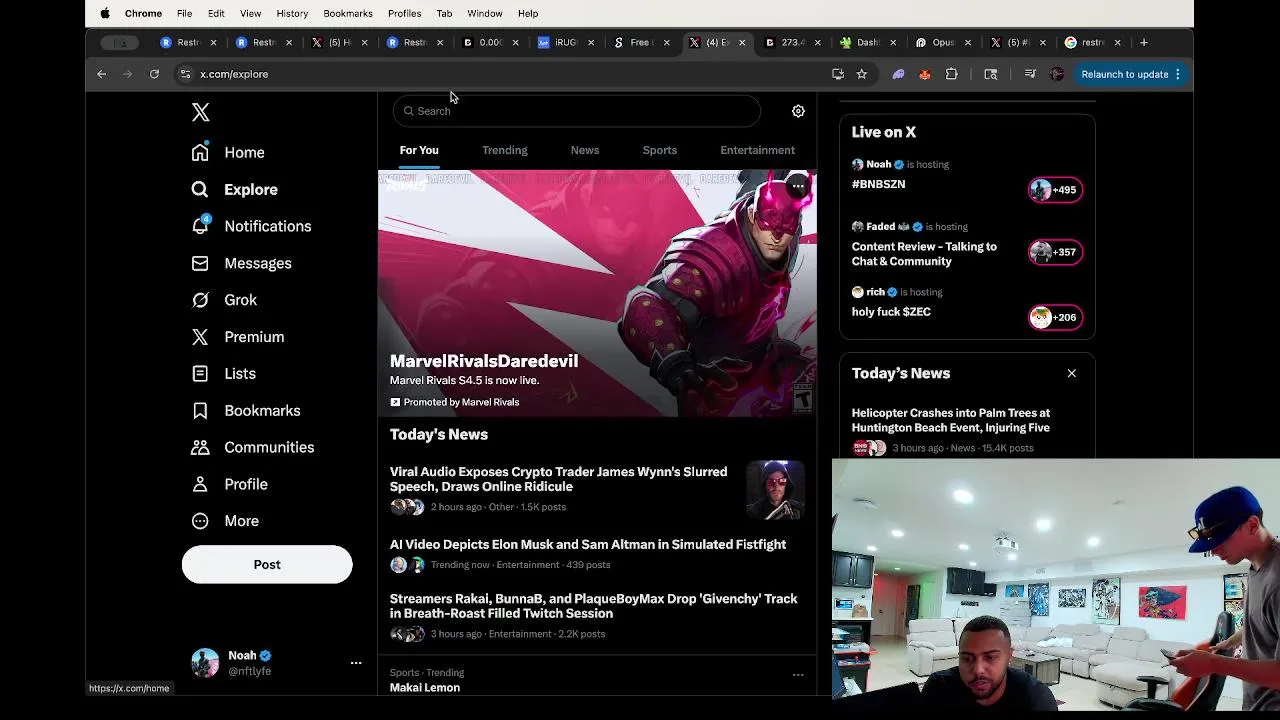
Task: Open the Makai Lemon trending topic
Action: coord(425,688)
